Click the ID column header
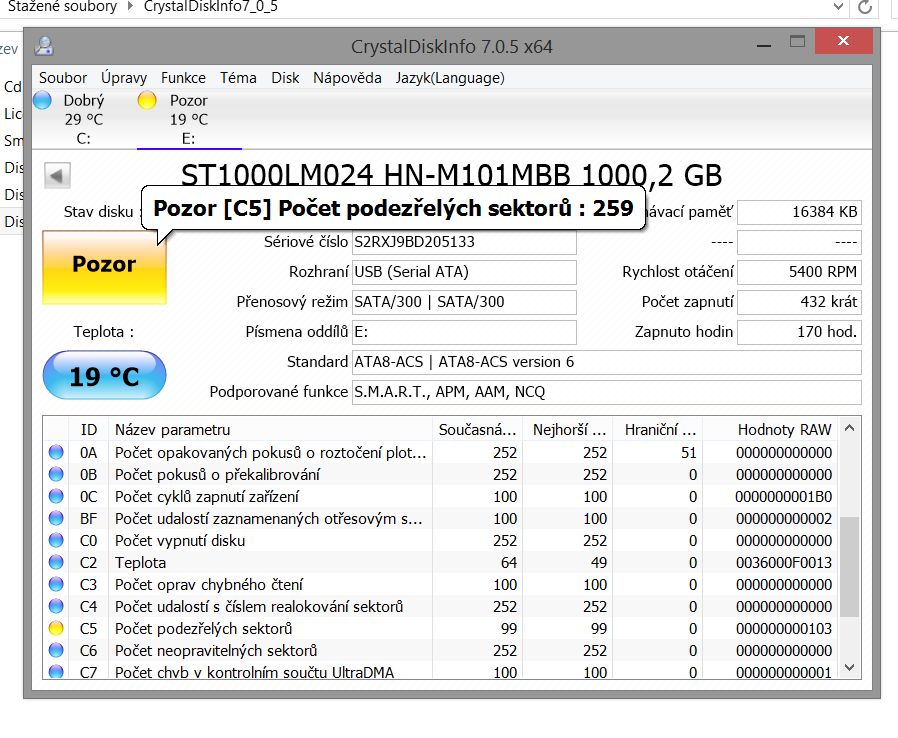This screenshot has height=738, width=898. [x=88, y=429]
